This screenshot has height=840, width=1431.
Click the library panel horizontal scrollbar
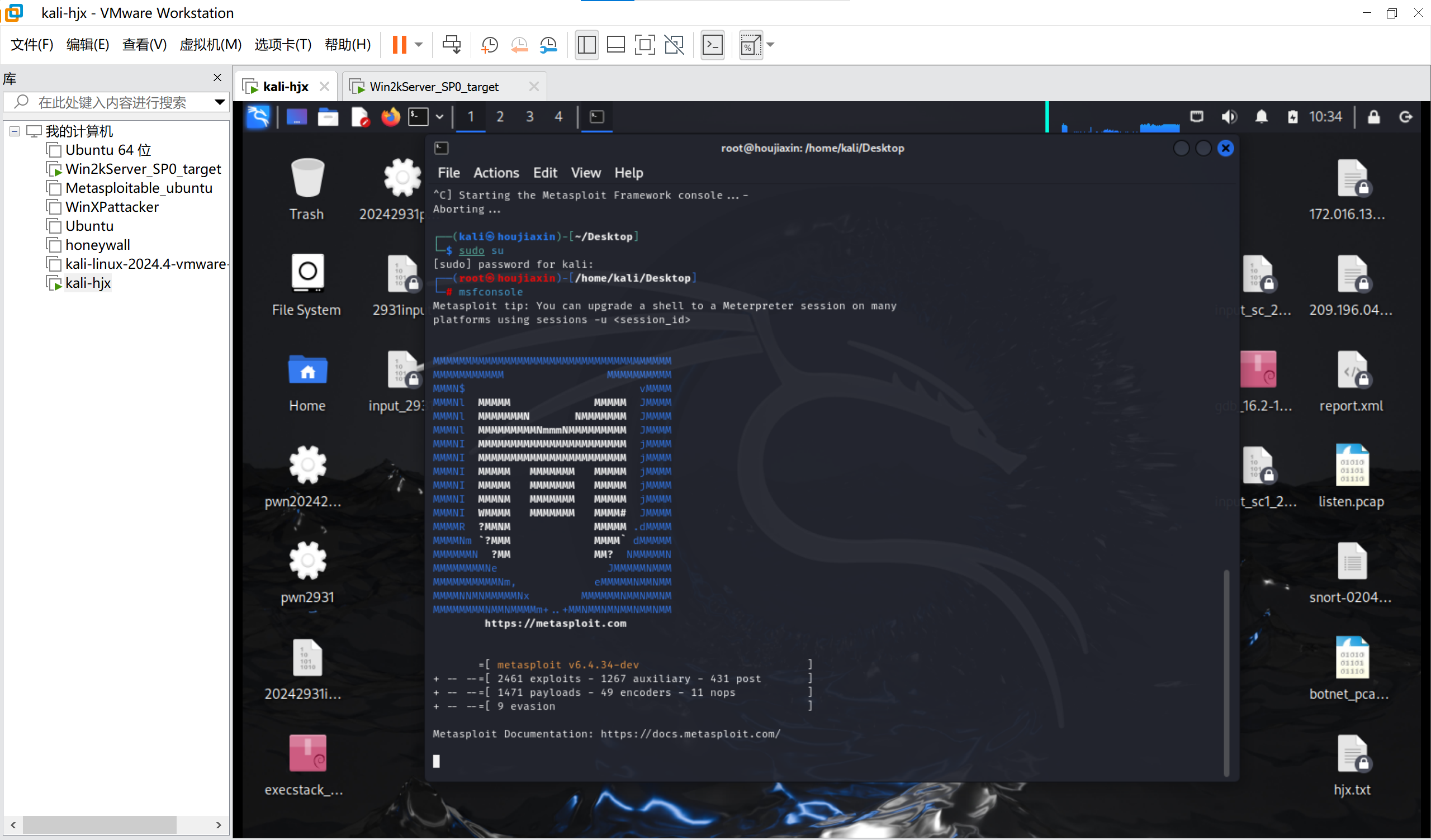tap(99, 825)
